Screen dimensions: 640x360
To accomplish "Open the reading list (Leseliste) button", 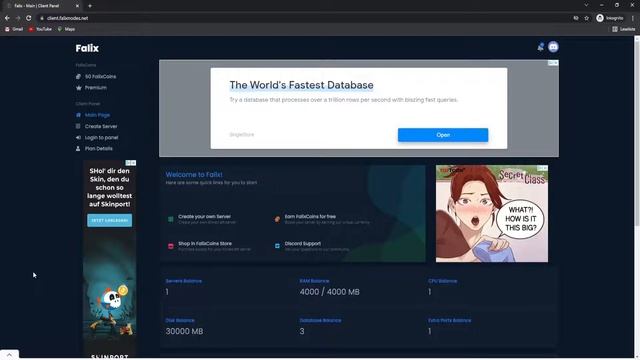I will 623,29.
